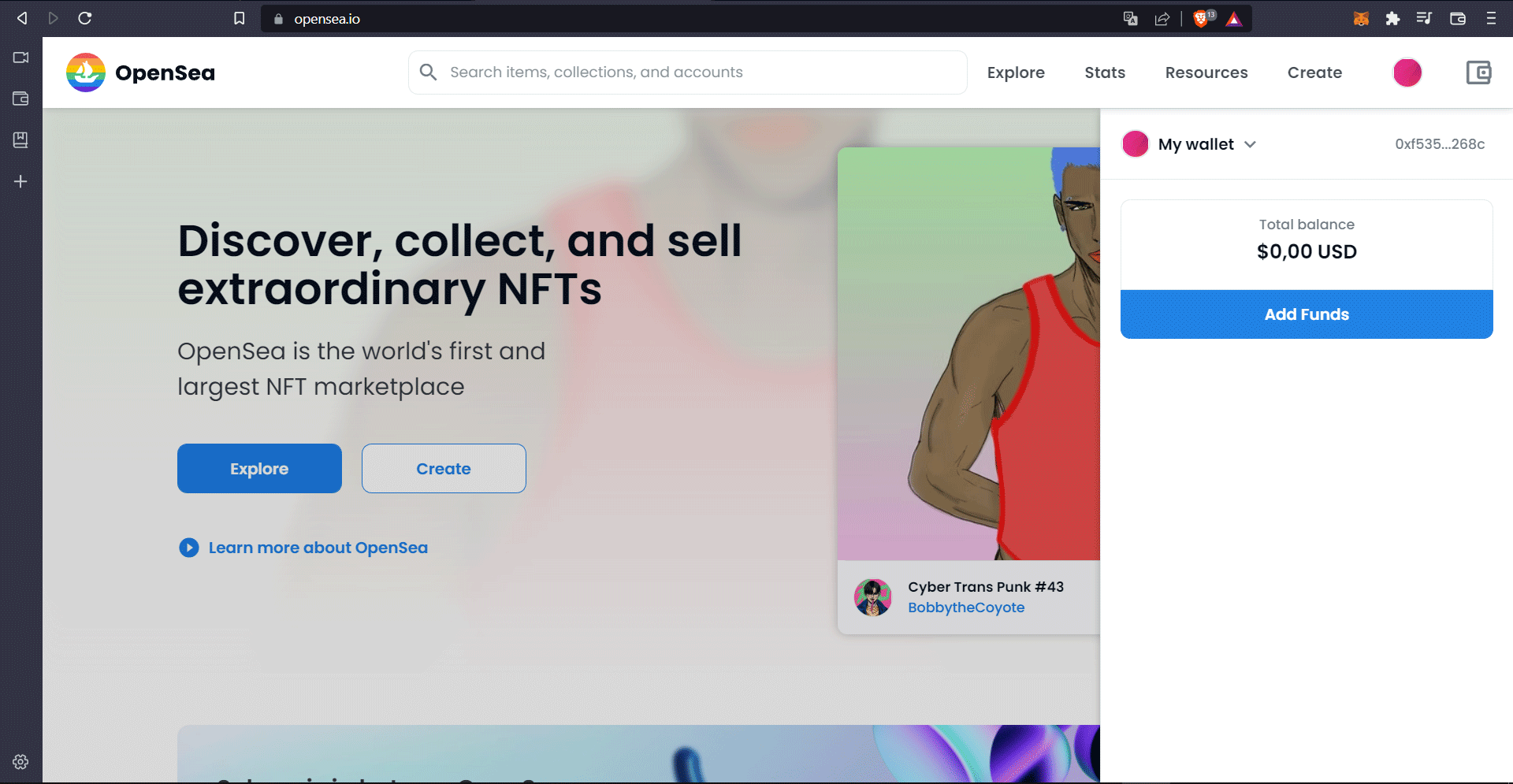Open the browser hamburger menu
Screen dimensions: 1513x784
1491,19
